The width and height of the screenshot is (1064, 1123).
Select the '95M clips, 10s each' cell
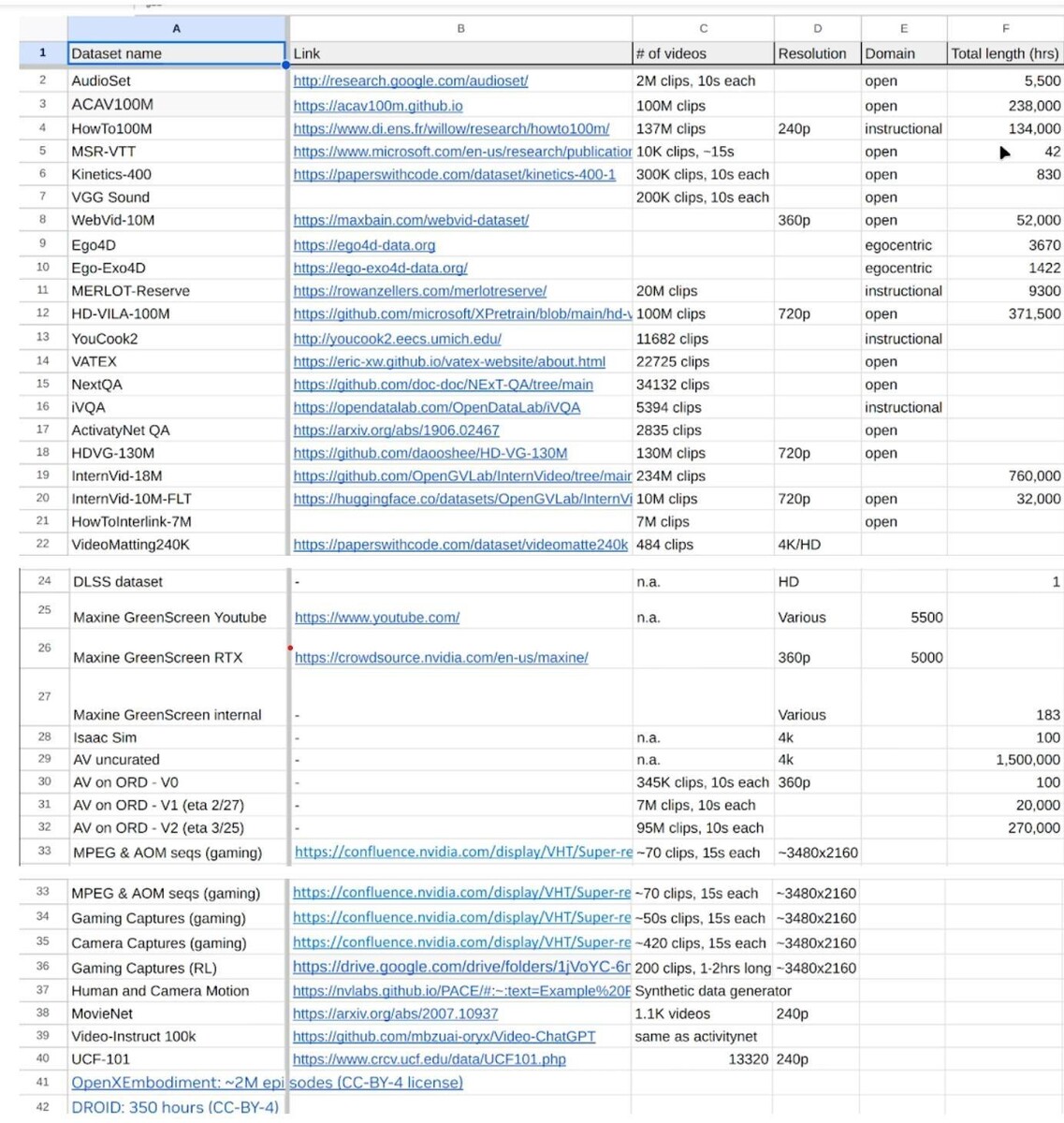703,827
